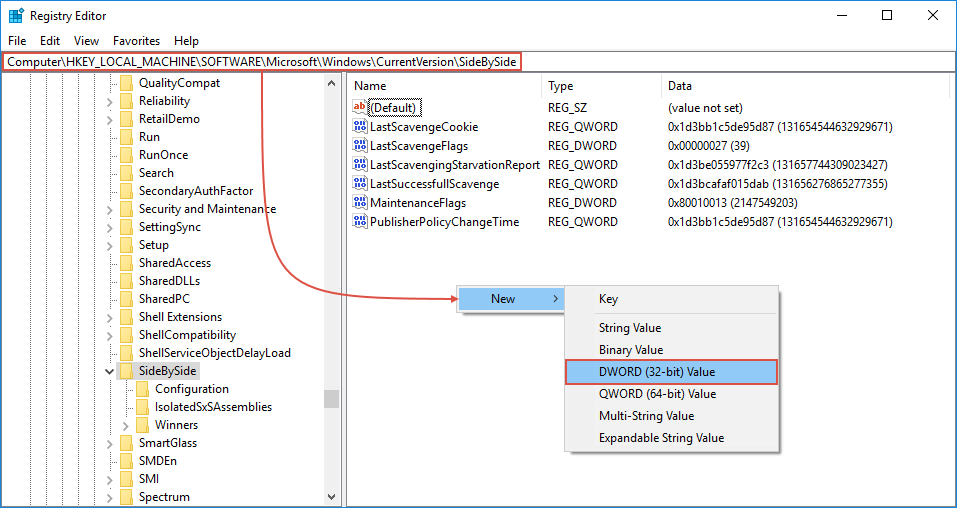The image size is (957, 508).
Task: Click the tree pane scrollbar thumb
Action: [x=331, y=399]
